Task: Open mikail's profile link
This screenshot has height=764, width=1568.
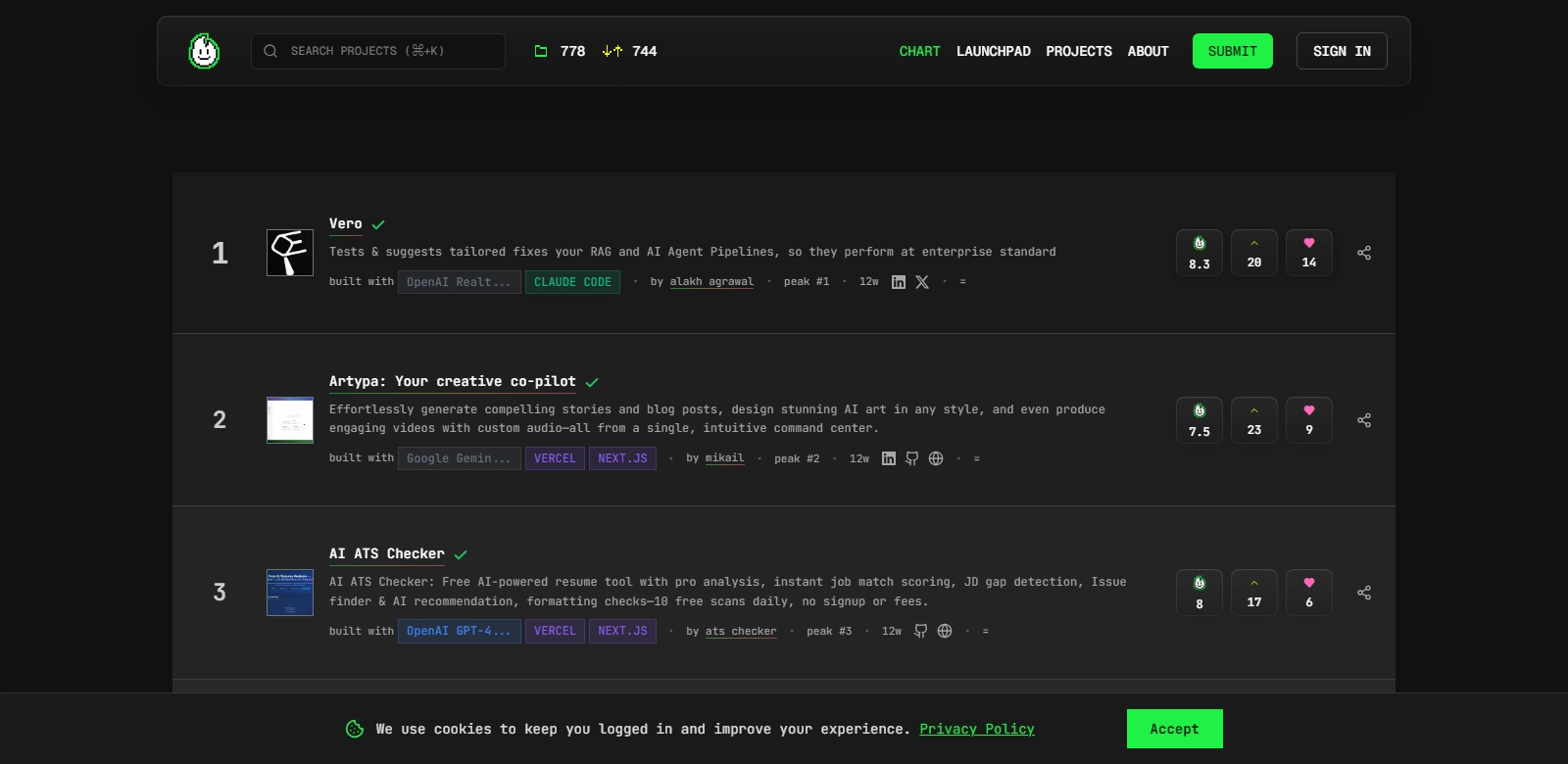Action: pos(724,458)
